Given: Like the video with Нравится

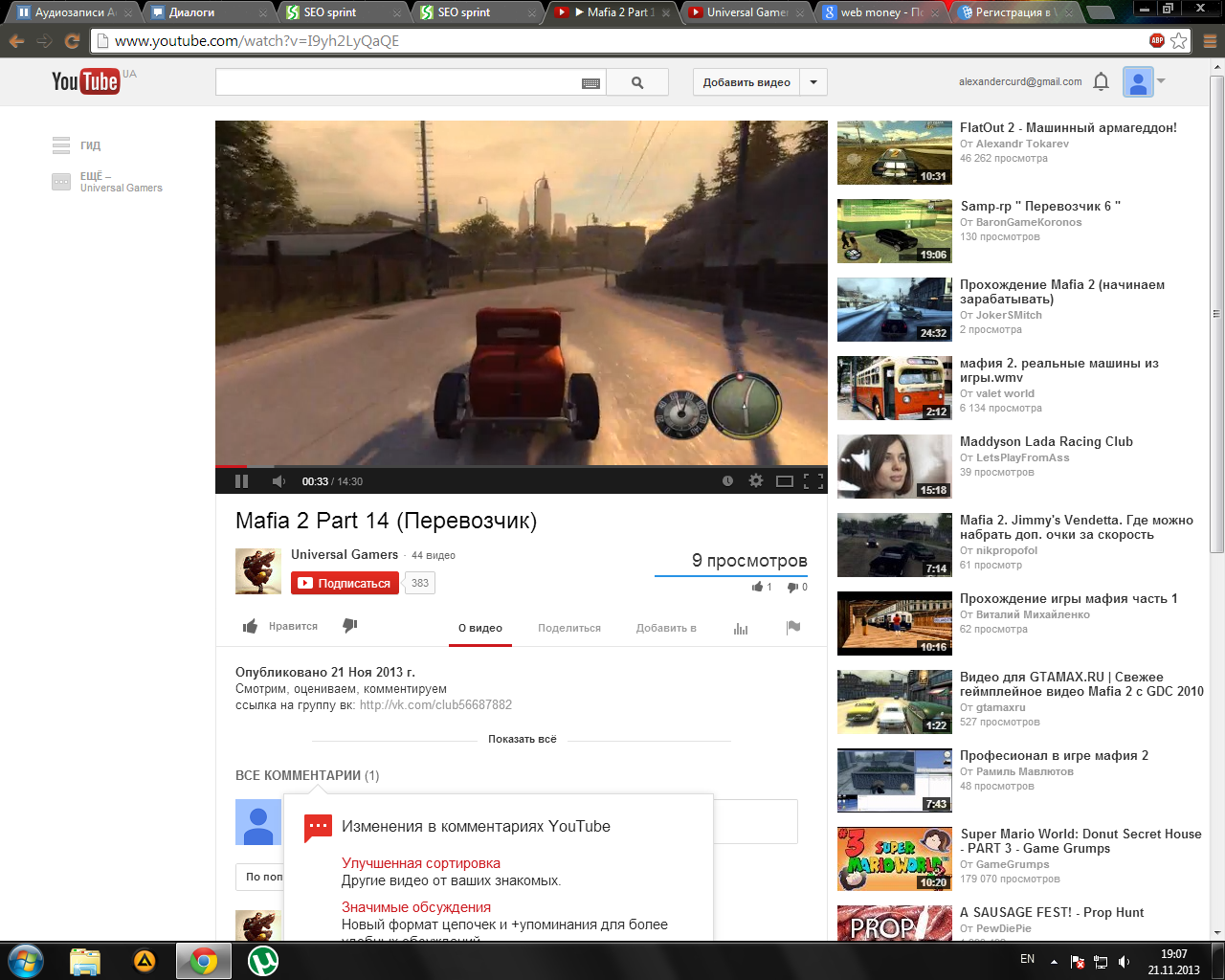Looking at the screenshot, I should point(280,626).
